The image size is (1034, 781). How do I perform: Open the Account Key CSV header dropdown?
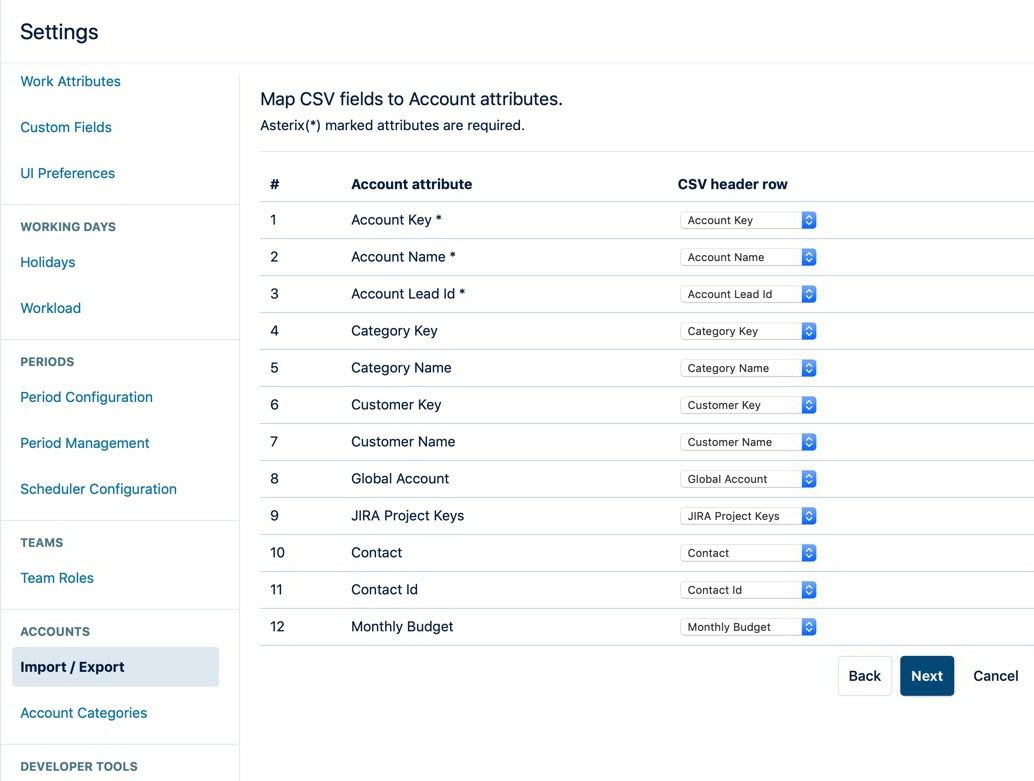tap(748, 220)
